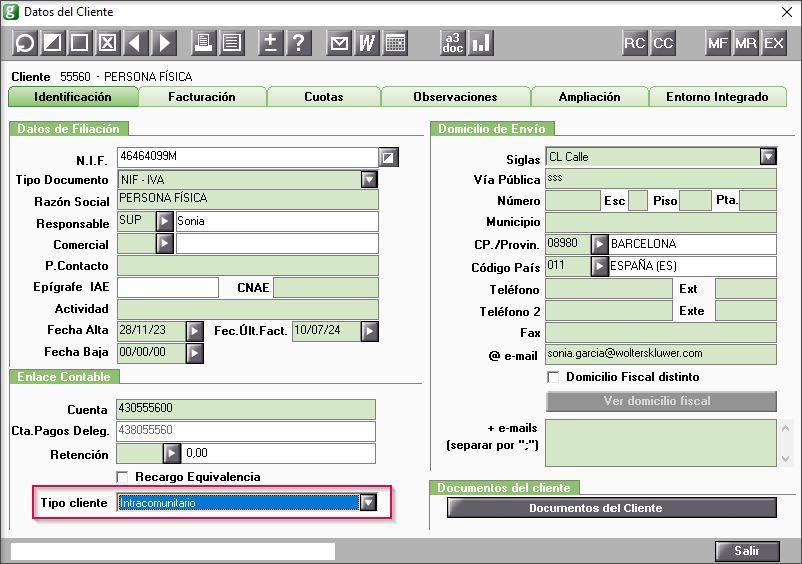Open Responsable lookup arrow

pos(164,221)
